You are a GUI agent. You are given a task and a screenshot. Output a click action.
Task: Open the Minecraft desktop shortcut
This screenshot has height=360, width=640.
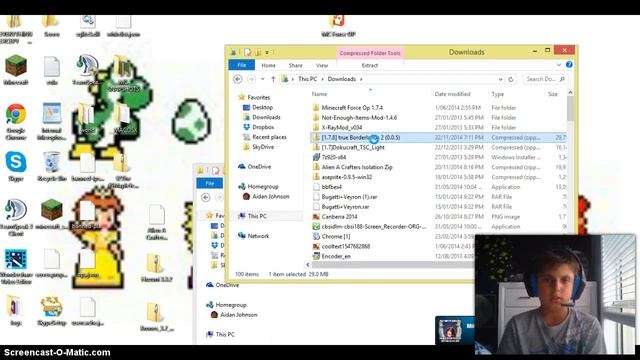click(16, 70)
